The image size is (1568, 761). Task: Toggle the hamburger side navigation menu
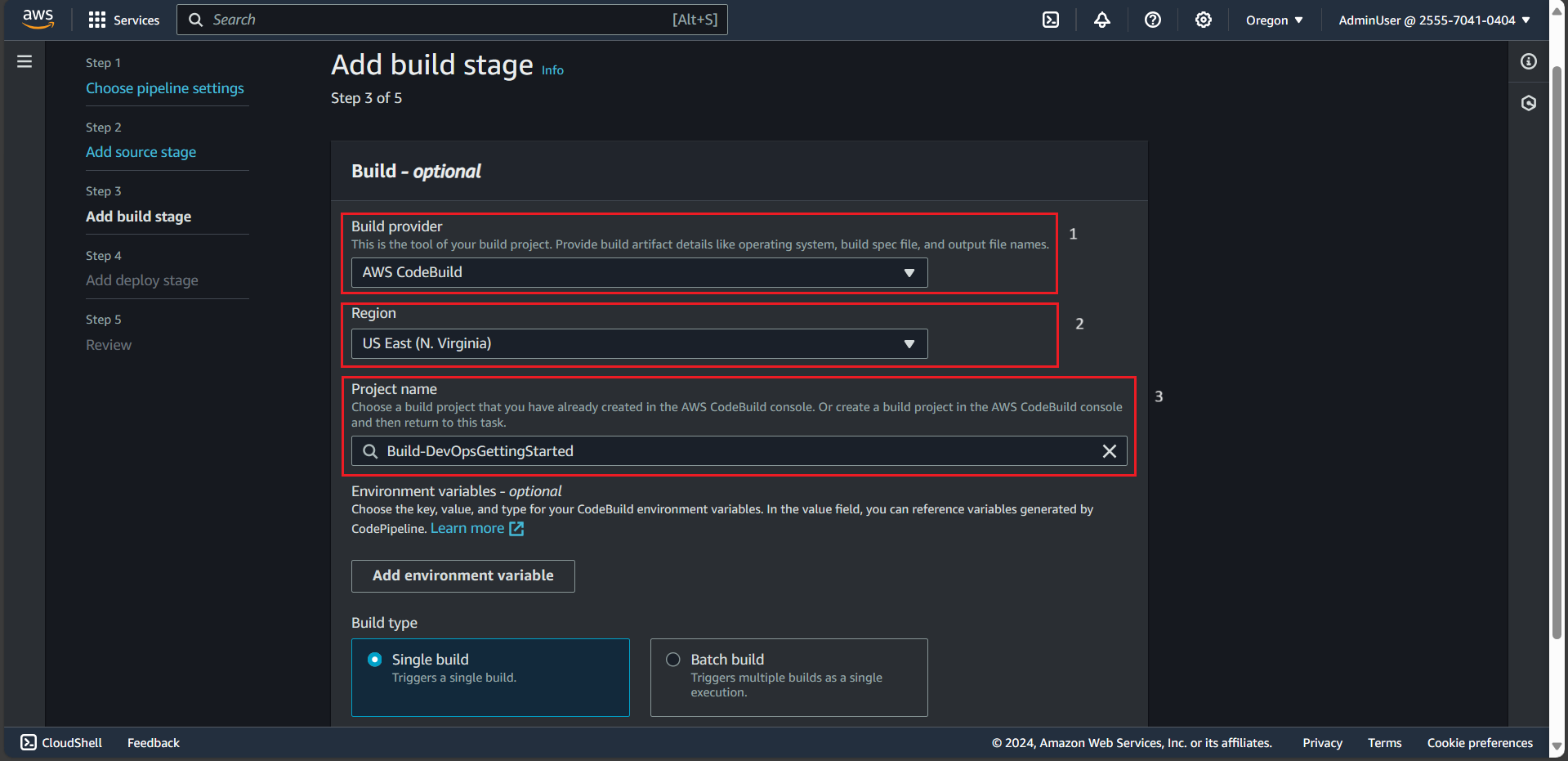[x=25, y=61]
